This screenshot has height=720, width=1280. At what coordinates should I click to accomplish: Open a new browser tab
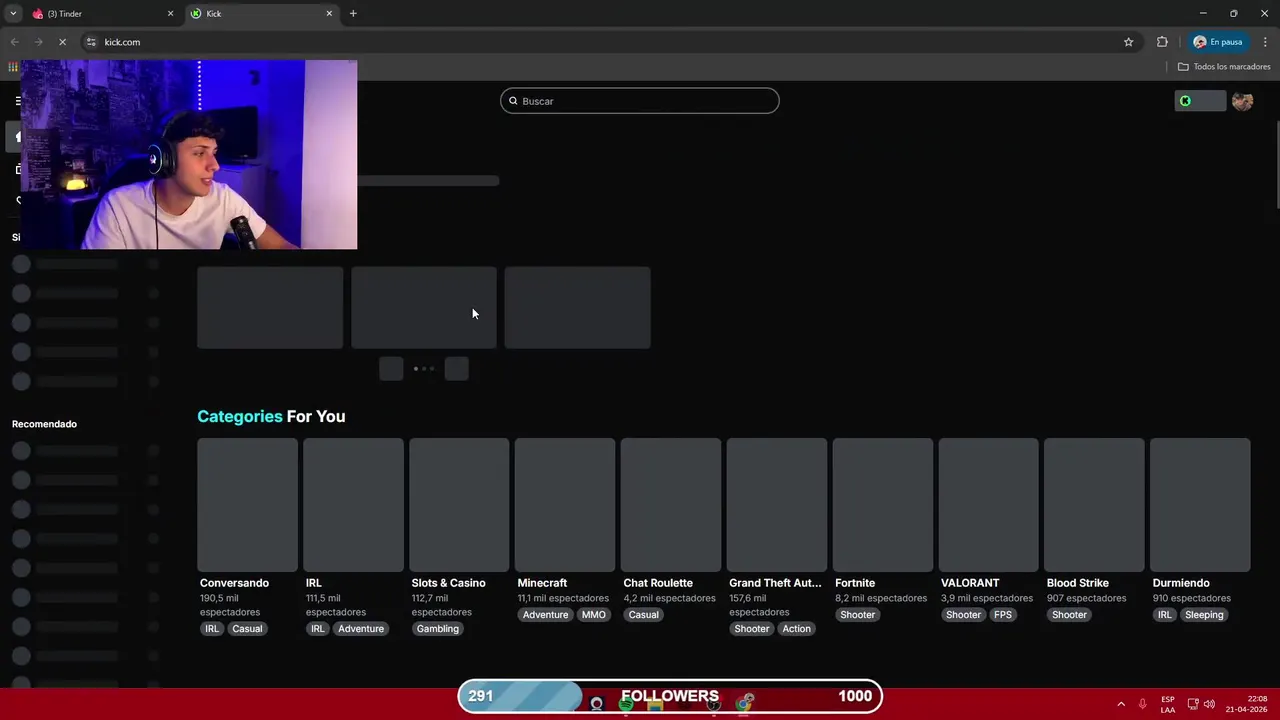point(353,14)
